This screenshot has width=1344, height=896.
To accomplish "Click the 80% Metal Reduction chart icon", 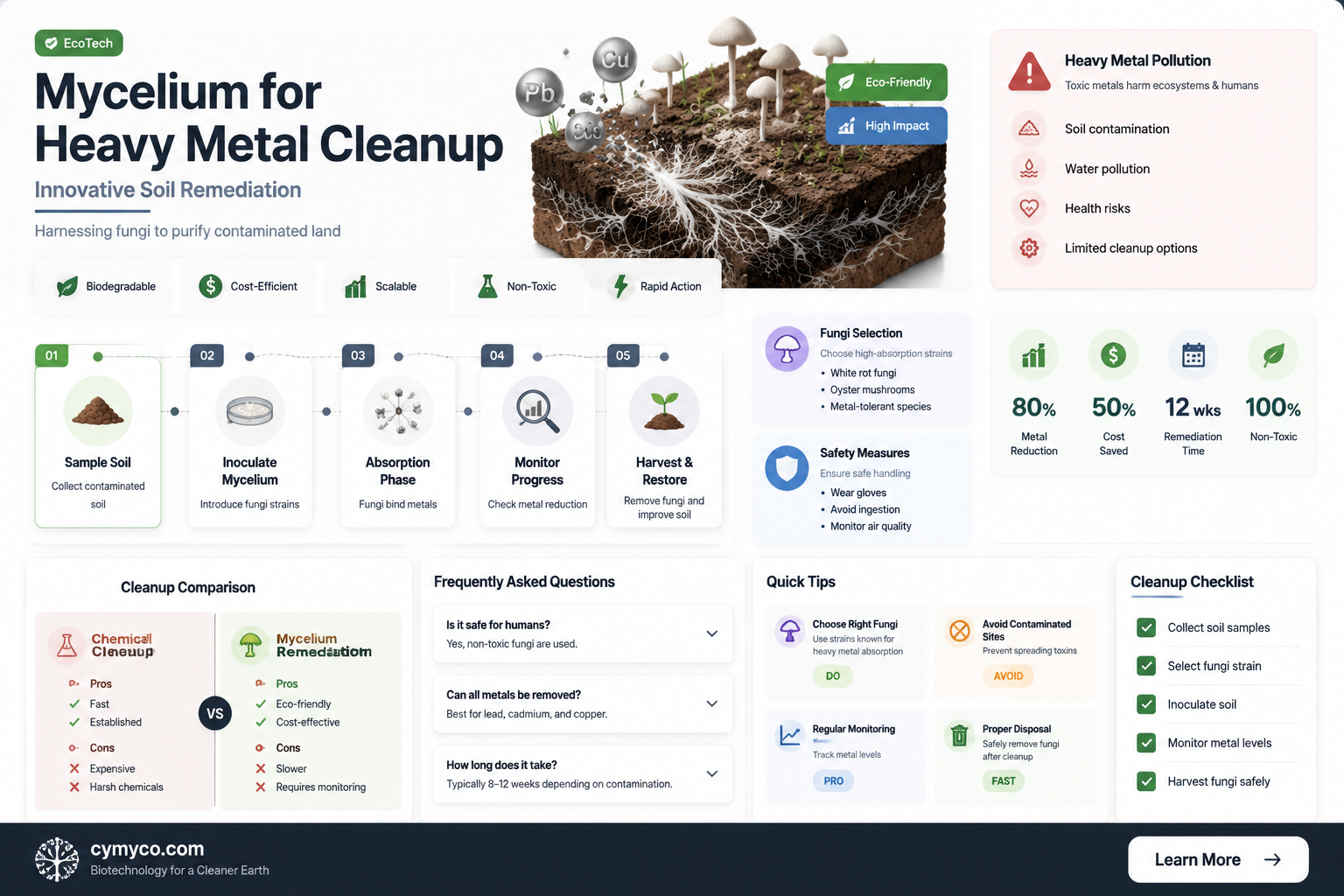I will (x=1033, y=355).
